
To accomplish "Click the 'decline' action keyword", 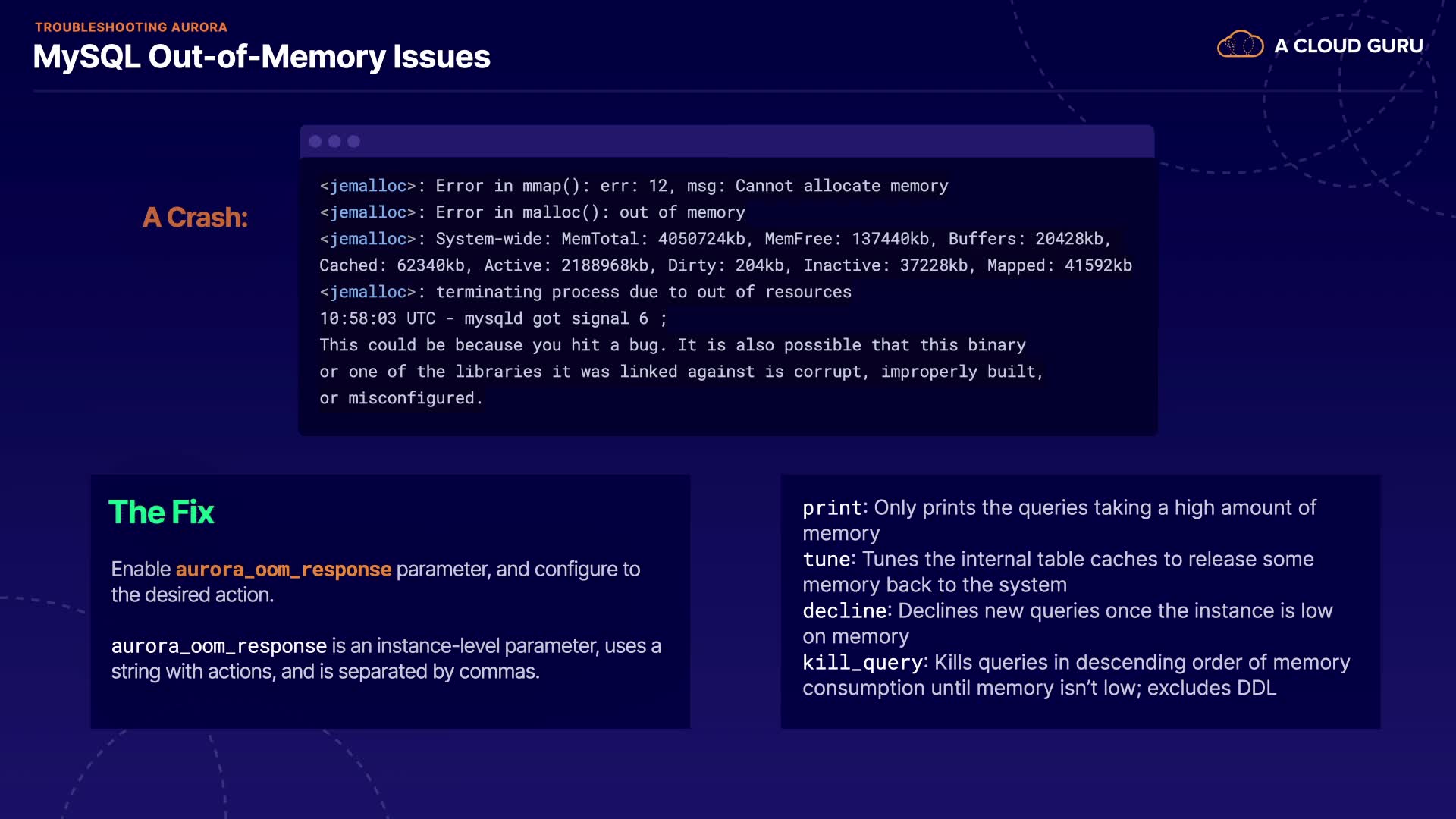I will pos(844,611).
